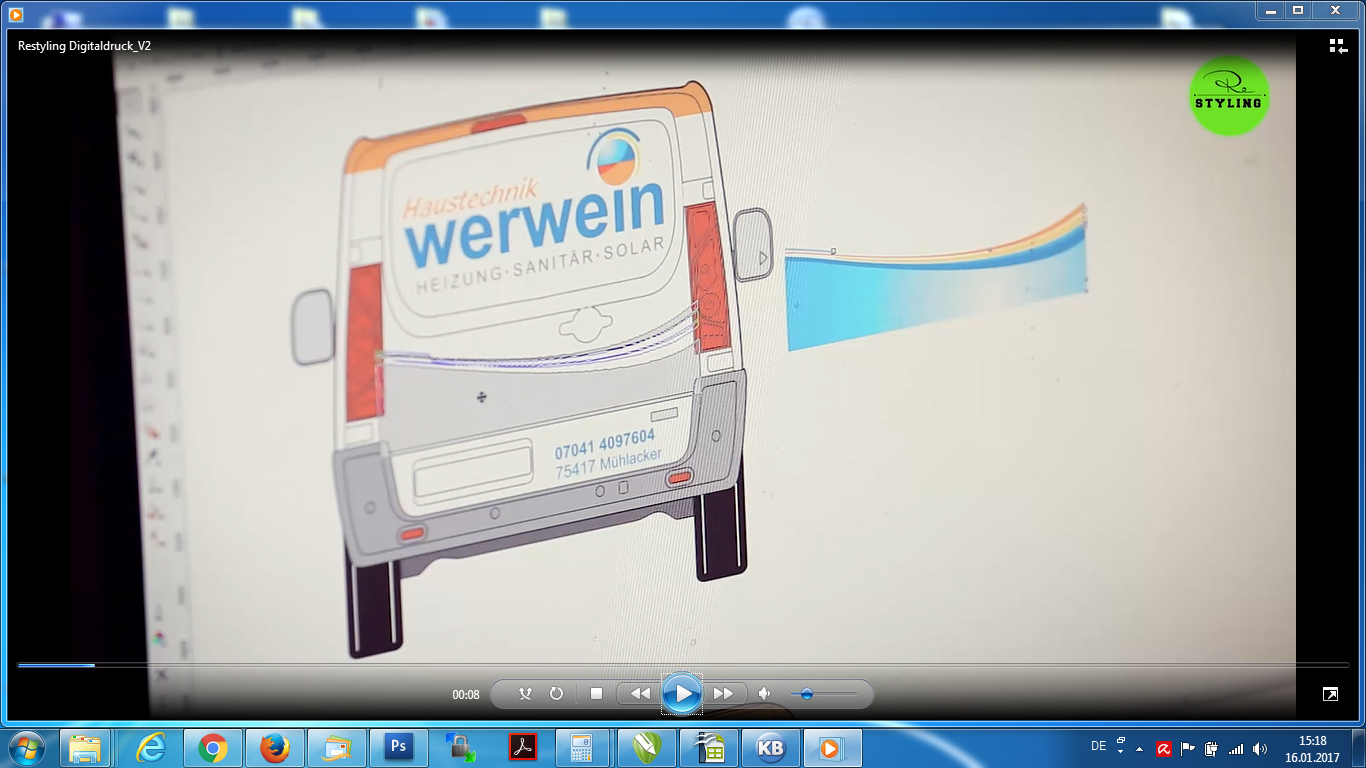Open Calculator from the taskbar
This screenshot has width=1366, height=768.
(584, 748)
